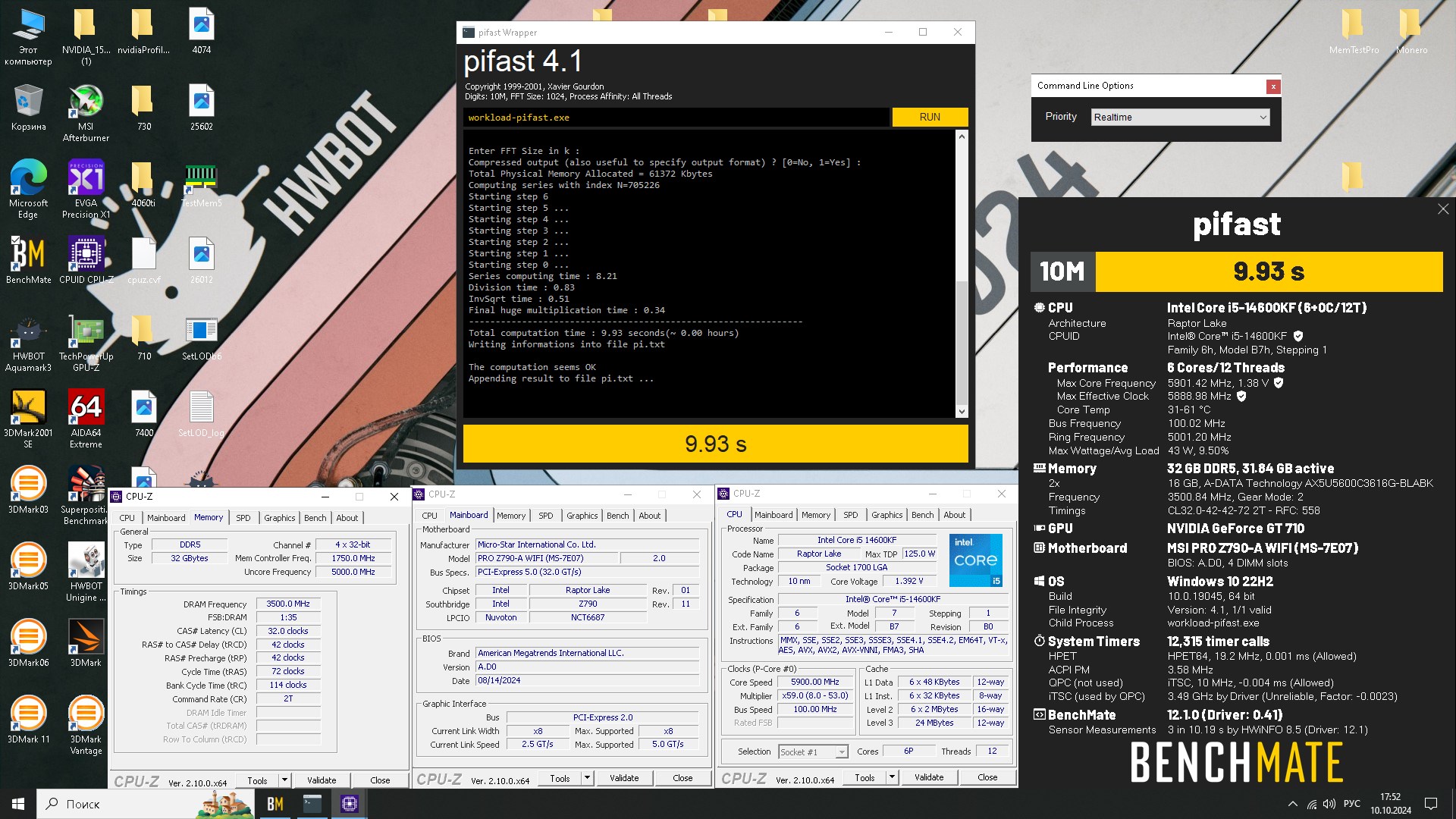Launch TechPowerUp GPU-Z desktop icon
Screen dimensions: 1456x819
point(86,344)
